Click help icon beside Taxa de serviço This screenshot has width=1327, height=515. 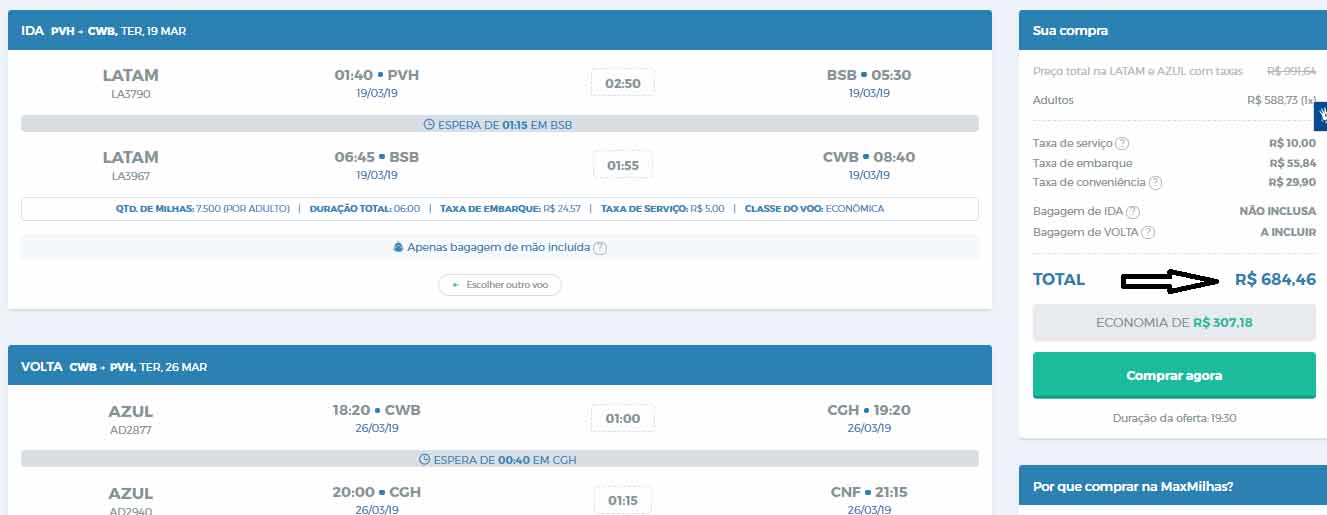tap(1122, 143)
